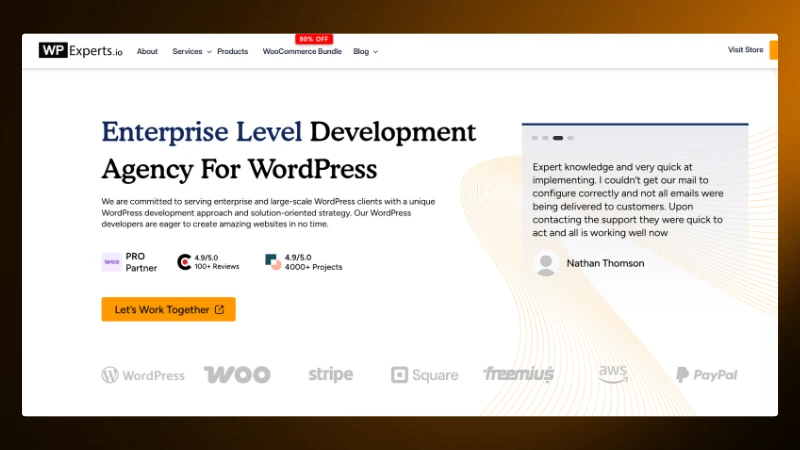
Task: Click the PRO Partner text
Action: coord(141,262)
